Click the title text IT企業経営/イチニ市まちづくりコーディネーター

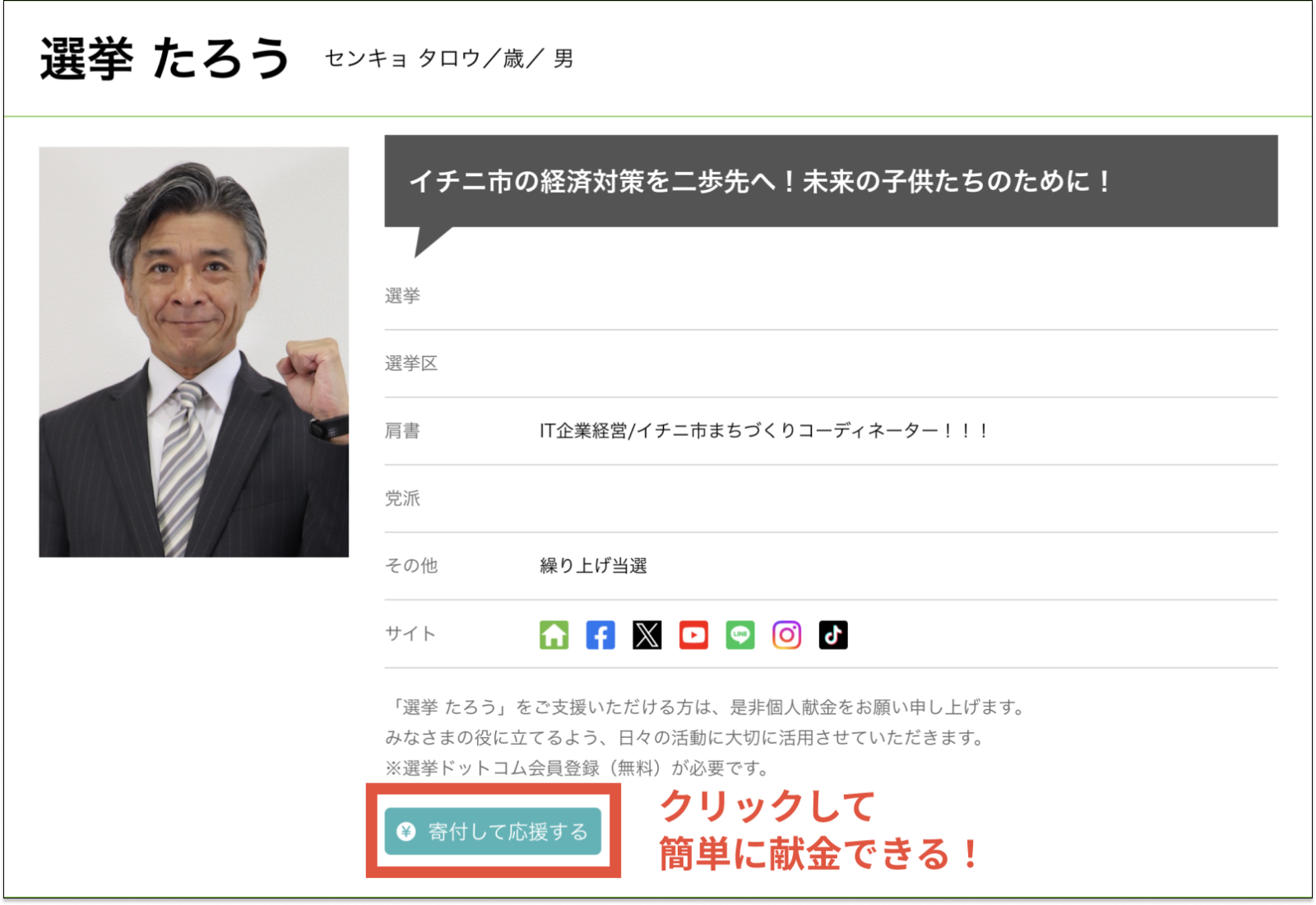[x=763, y=430]
